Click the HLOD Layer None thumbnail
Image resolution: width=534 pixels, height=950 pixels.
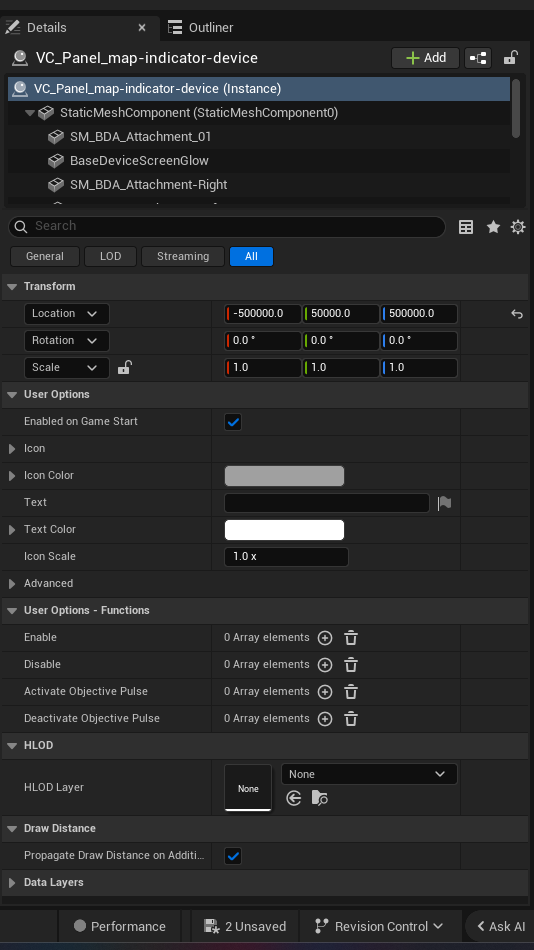tap(248, 788)
